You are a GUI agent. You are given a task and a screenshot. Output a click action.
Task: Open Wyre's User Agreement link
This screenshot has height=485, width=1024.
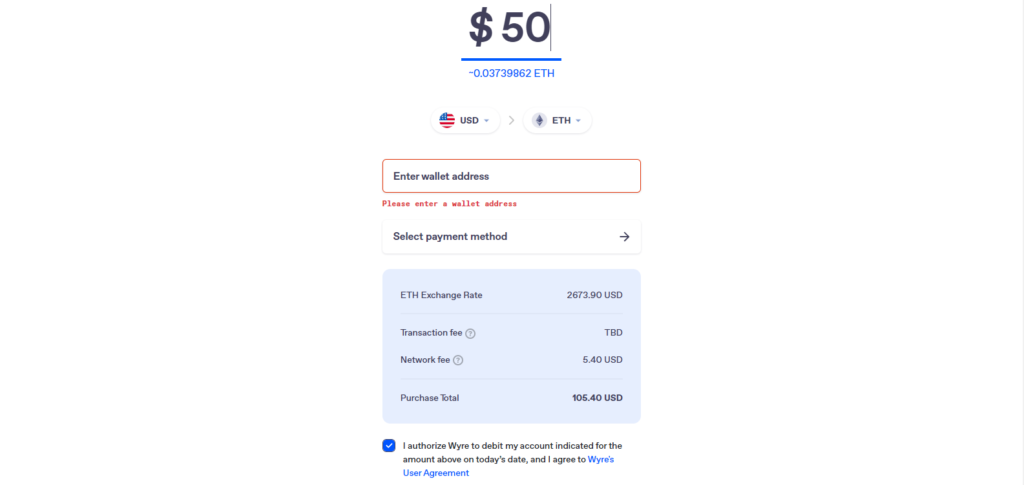coord(509,467)
